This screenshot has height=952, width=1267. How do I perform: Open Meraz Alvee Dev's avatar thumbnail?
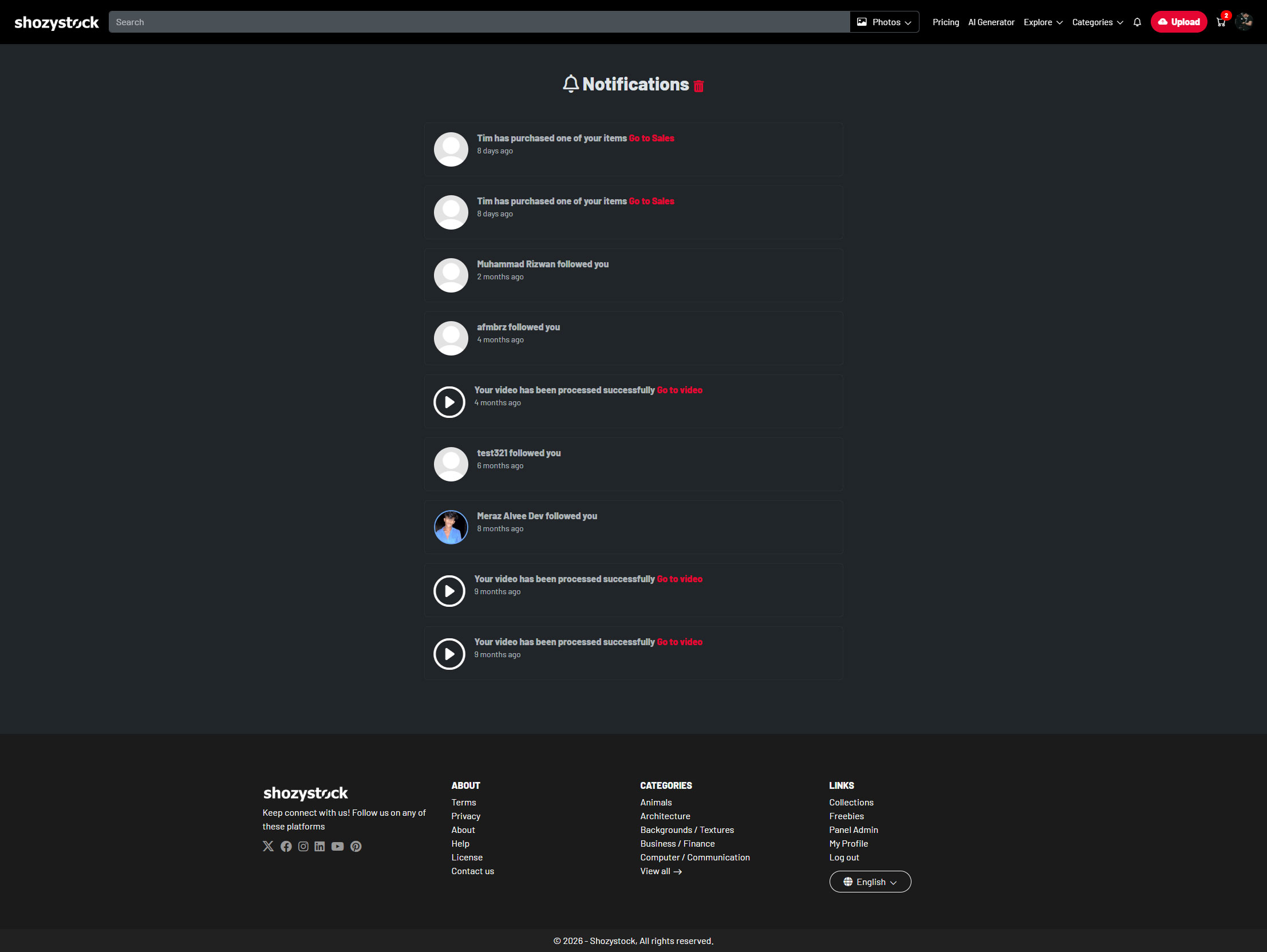[x=451, y=527]
